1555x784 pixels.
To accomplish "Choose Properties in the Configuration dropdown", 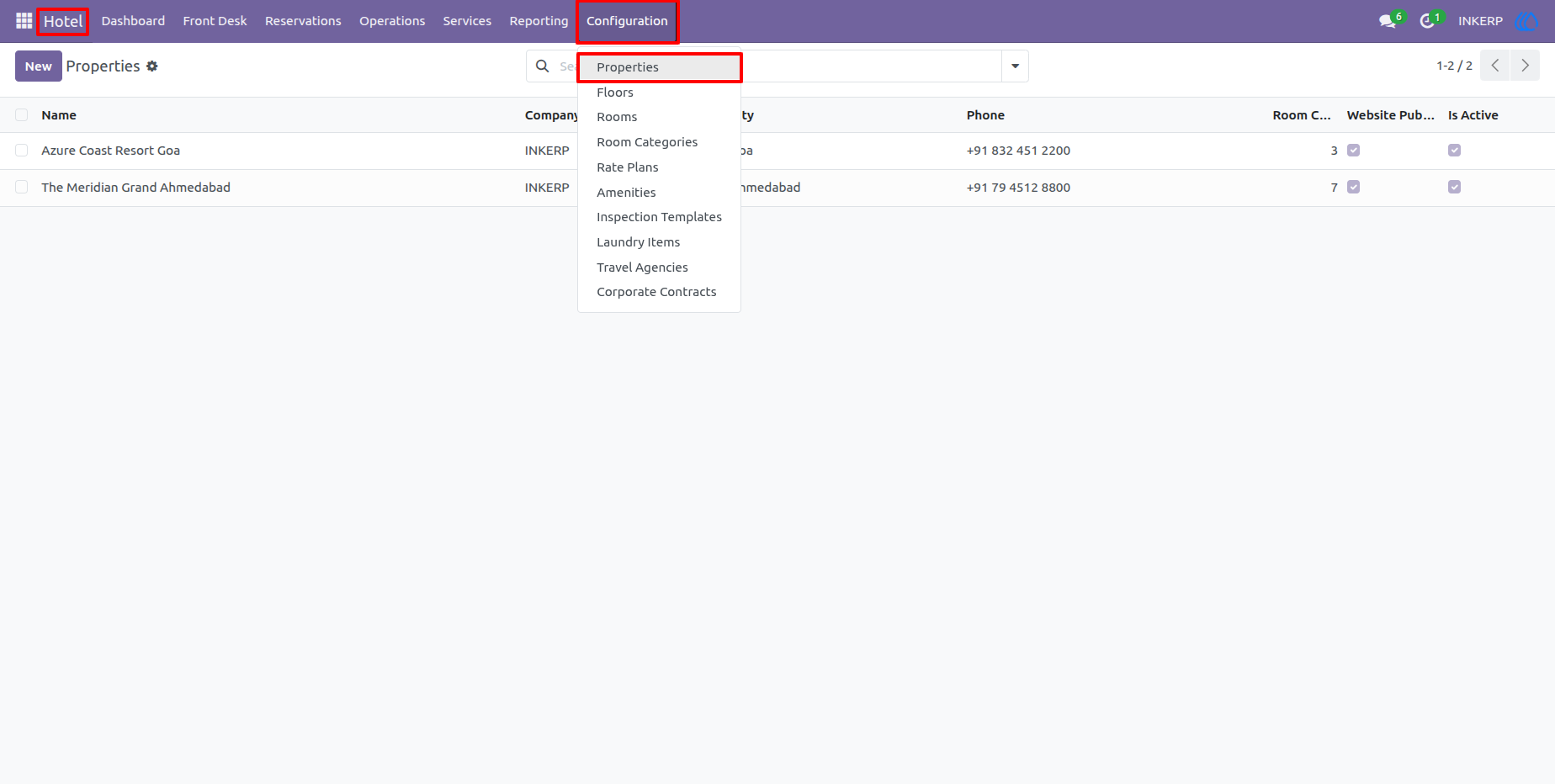I will click(x=659, y=67).
